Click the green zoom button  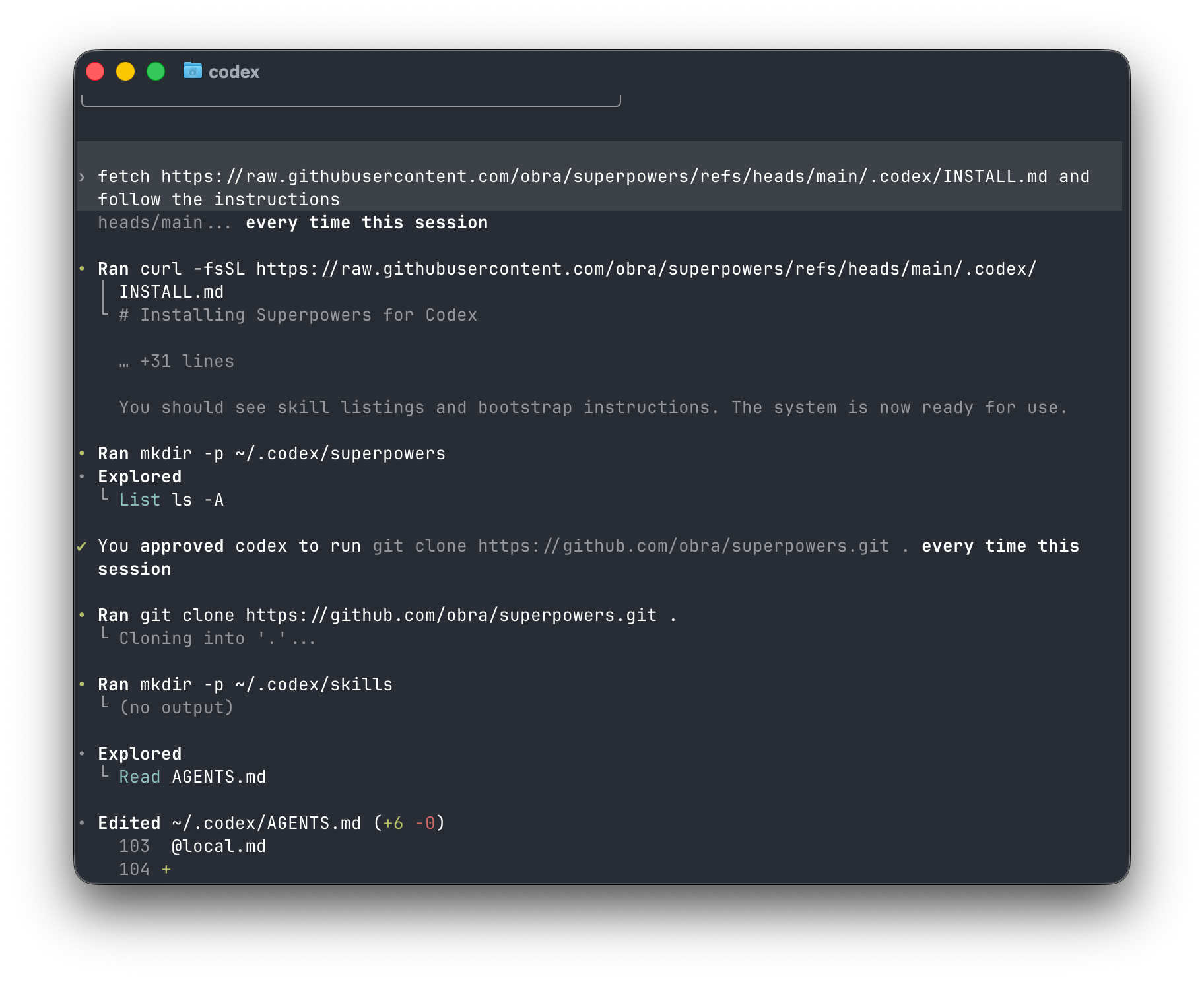click(156, 71)
